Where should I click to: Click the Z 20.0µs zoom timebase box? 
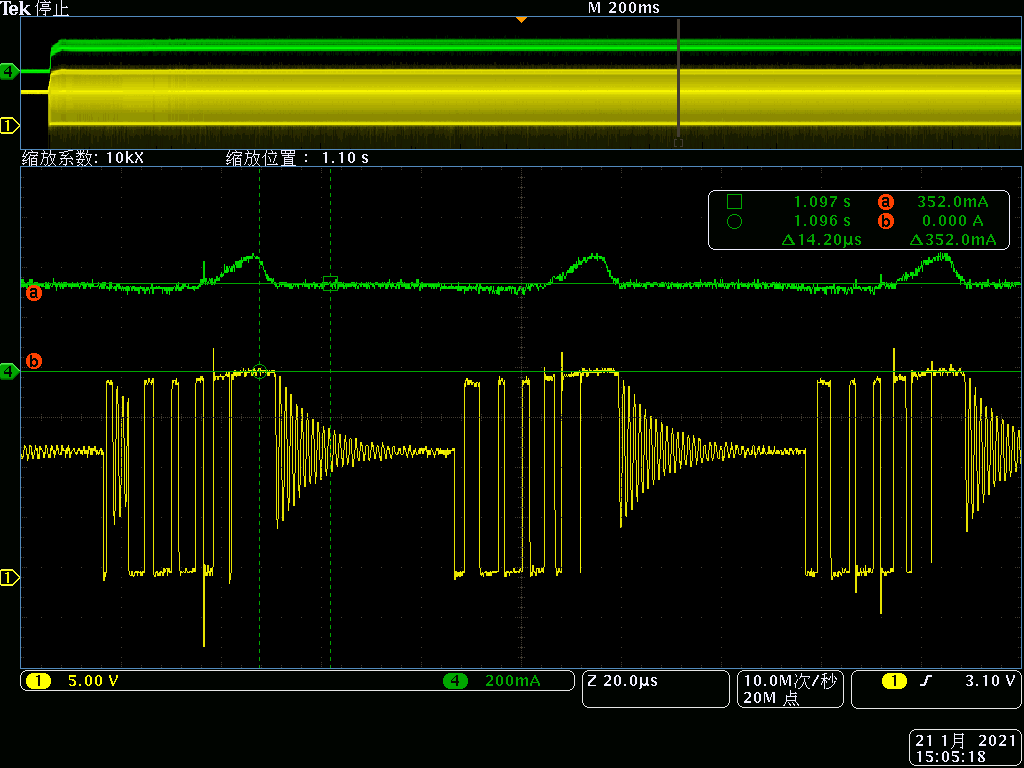click(x=655, y=689)
